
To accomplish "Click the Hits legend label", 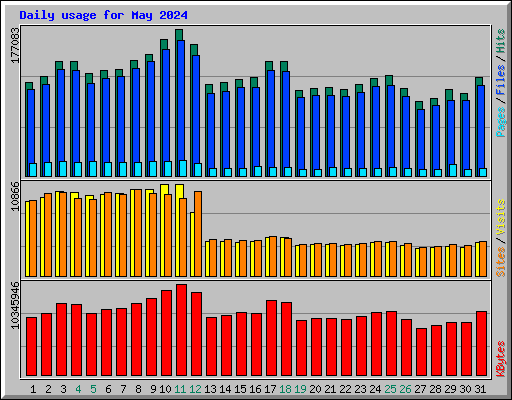I will (501, 41).
